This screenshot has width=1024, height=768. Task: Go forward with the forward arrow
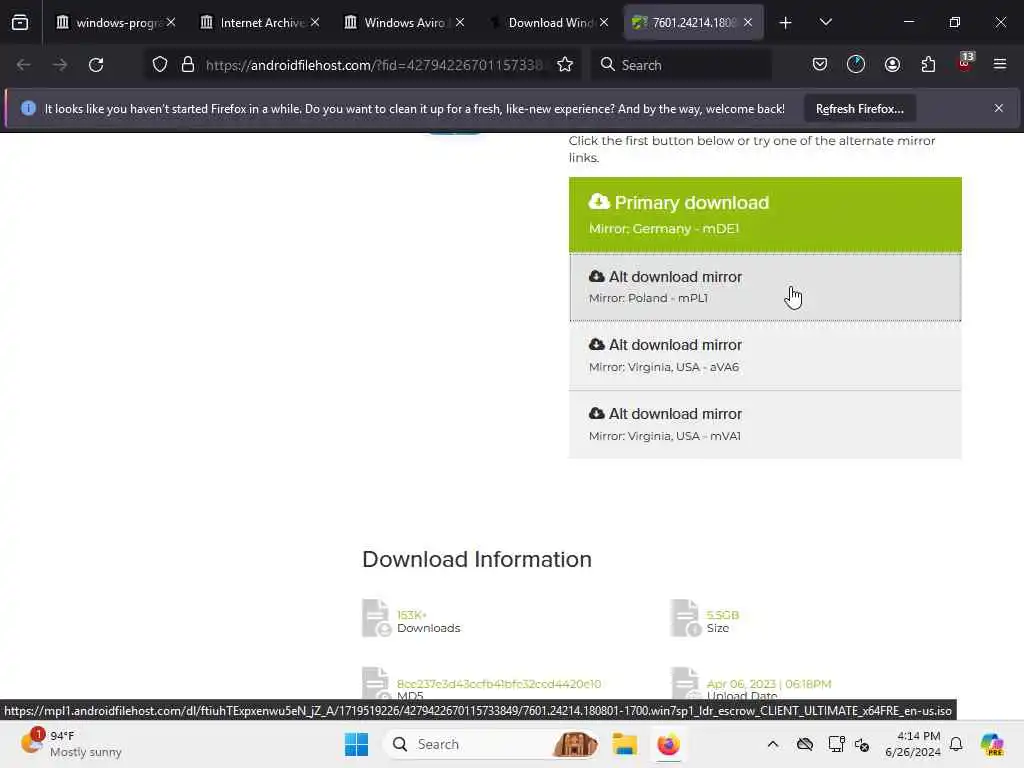(x=60, y=65)
